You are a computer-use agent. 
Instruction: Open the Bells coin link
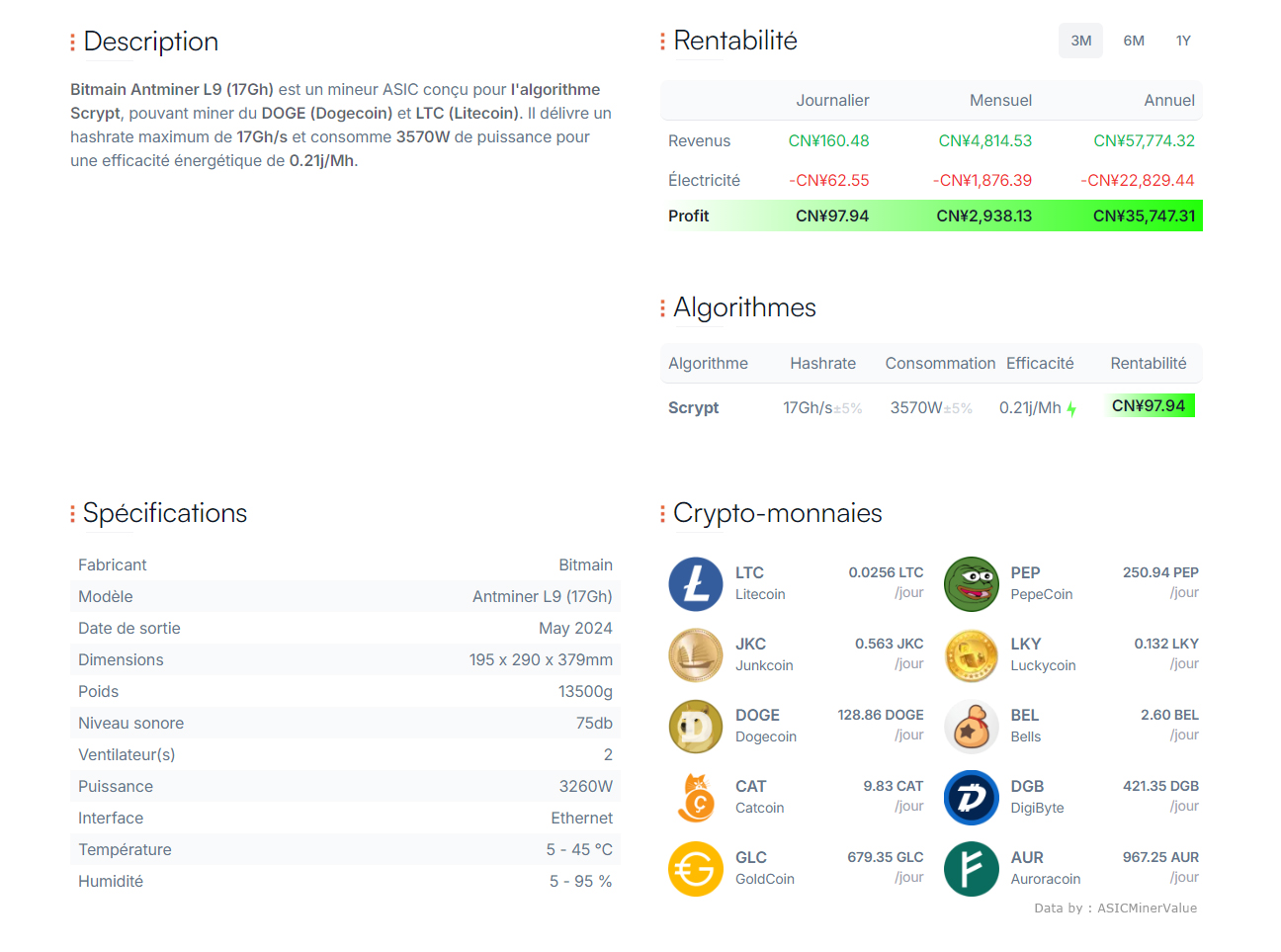point(1026,736)
